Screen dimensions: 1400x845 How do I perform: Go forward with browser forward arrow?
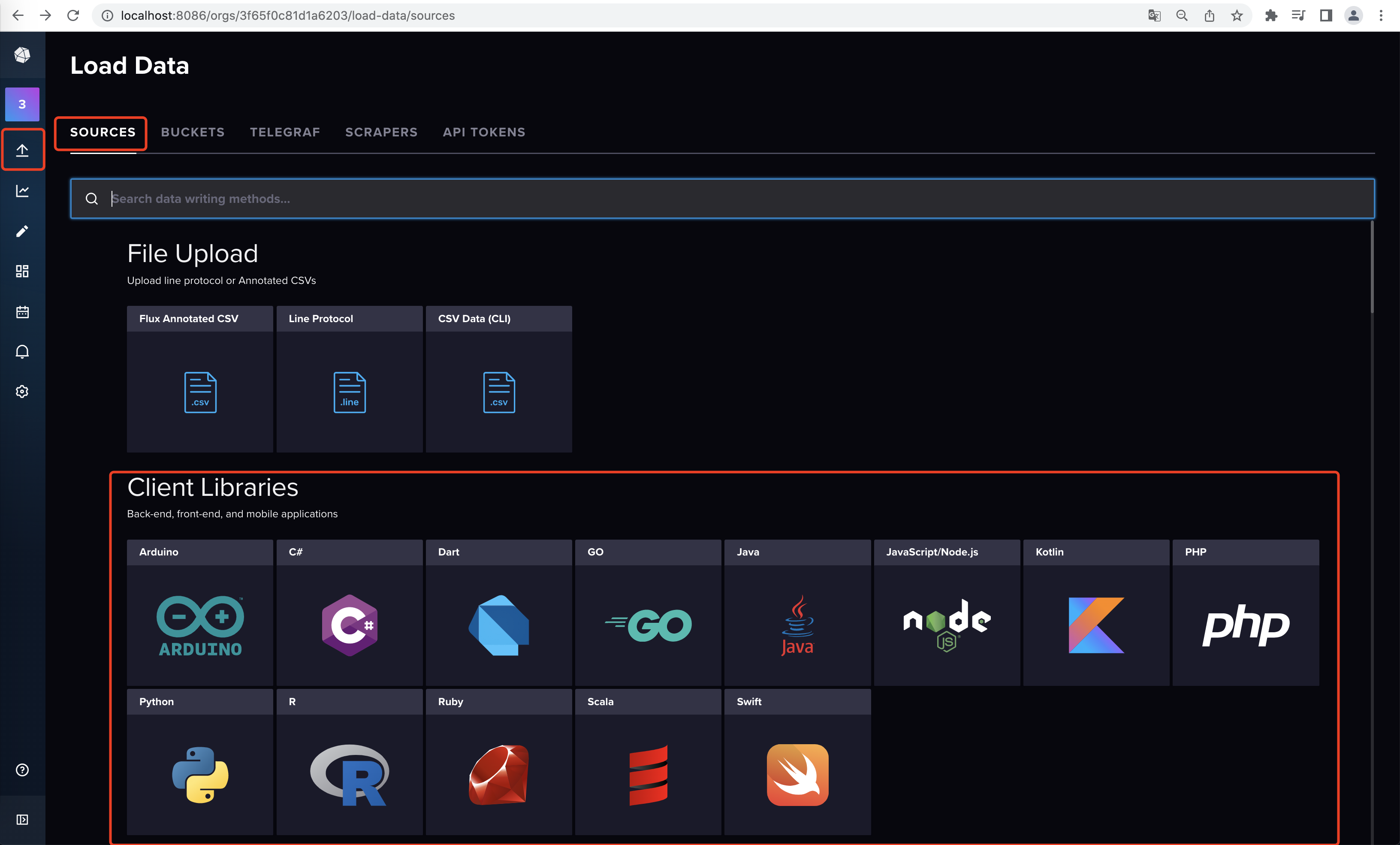pos(45,15)
